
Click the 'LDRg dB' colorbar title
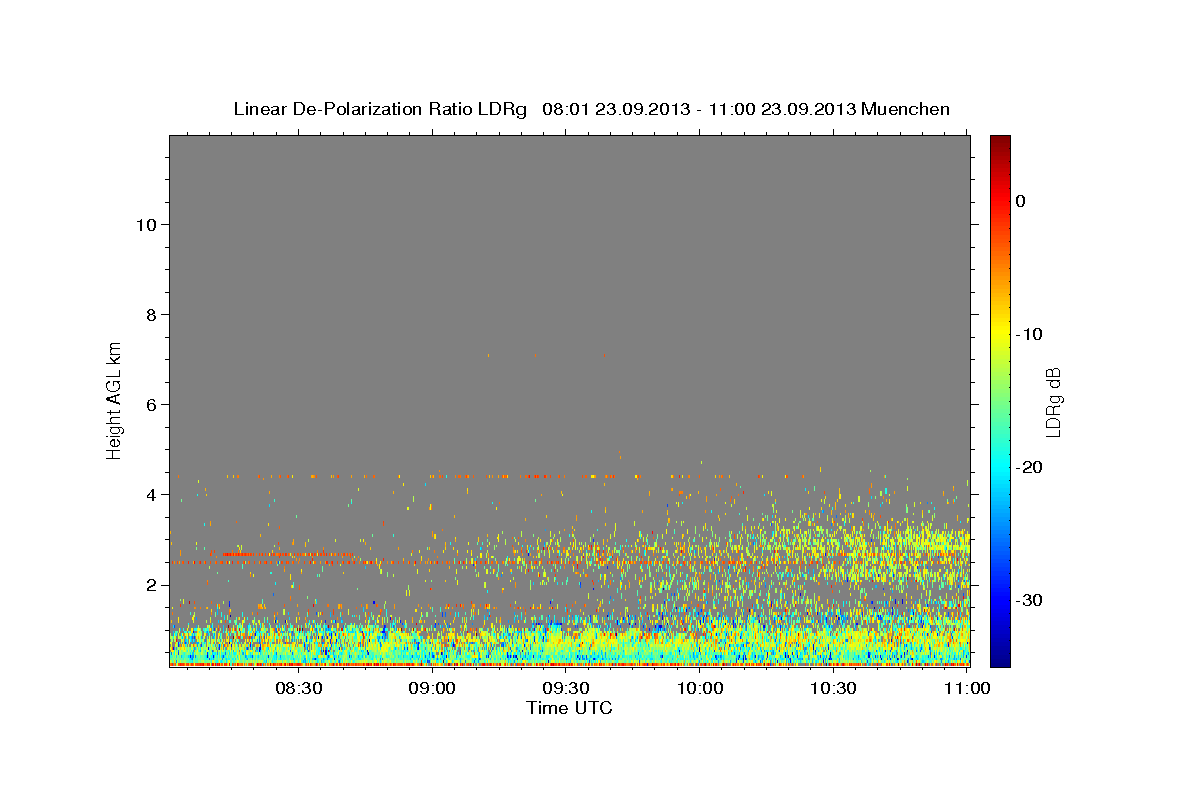pos(1053,401)
